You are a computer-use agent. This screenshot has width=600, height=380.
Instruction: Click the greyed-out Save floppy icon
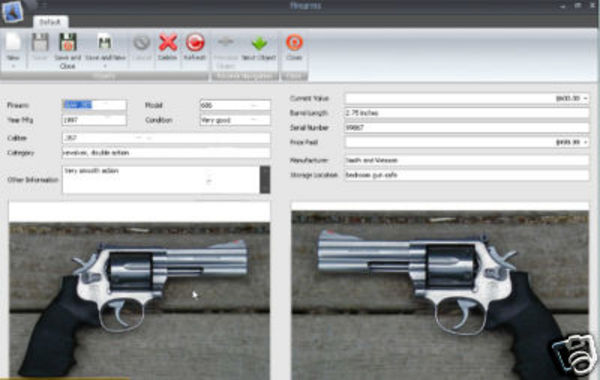point(40,42)
